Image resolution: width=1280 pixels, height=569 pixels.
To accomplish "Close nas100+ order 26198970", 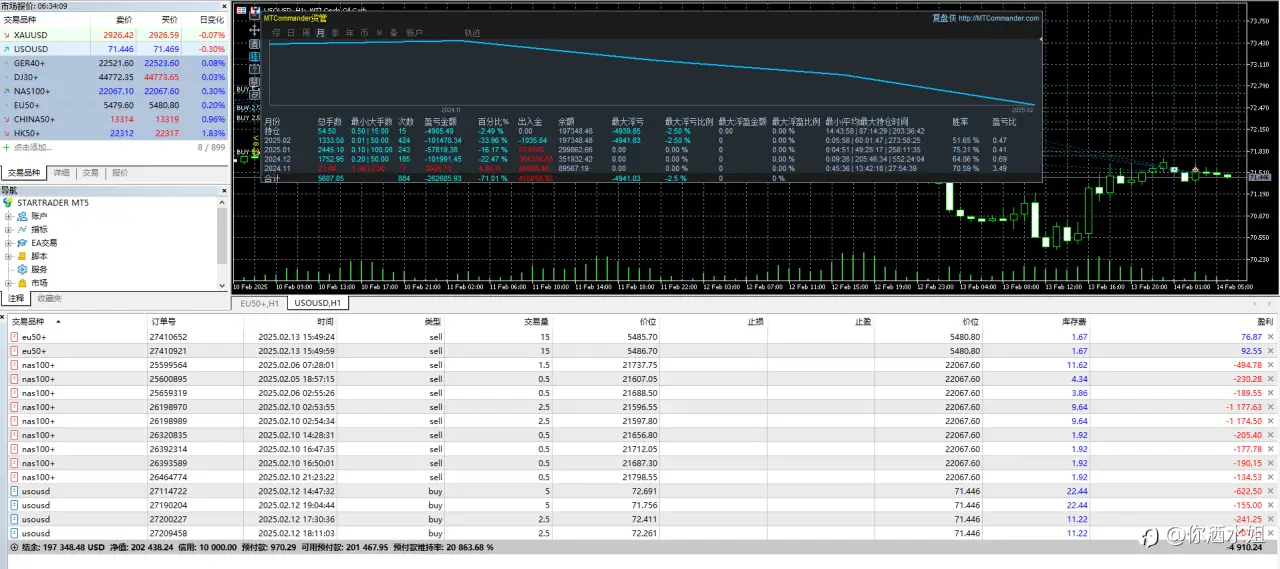I will pyautogui.click(x=1273, y=407).
